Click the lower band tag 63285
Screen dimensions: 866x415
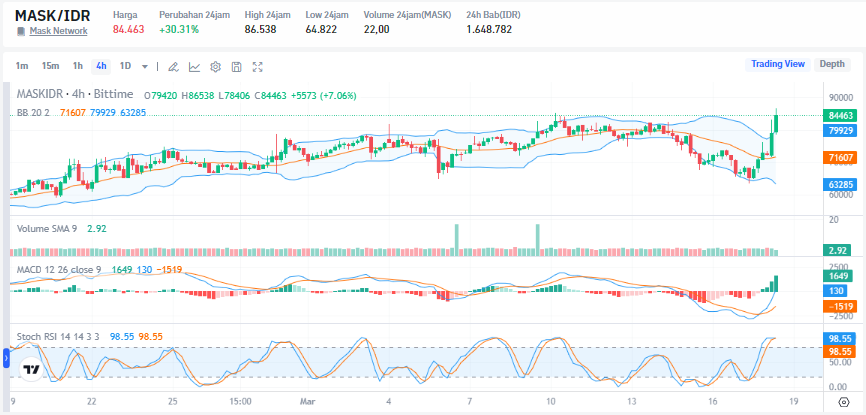coord(839,184)
